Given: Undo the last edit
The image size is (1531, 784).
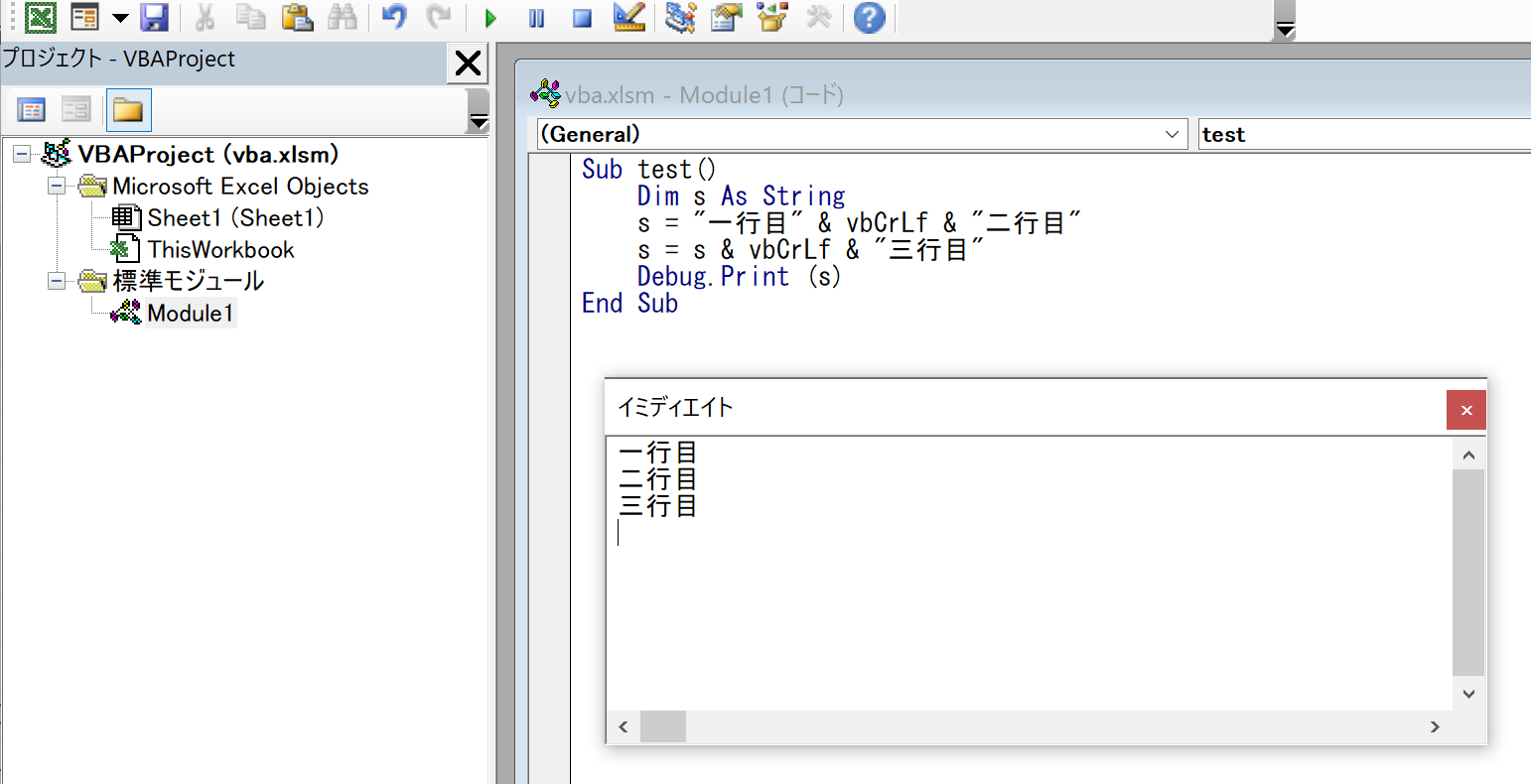Looking at the screenshot, I should (x=394, y=17).
